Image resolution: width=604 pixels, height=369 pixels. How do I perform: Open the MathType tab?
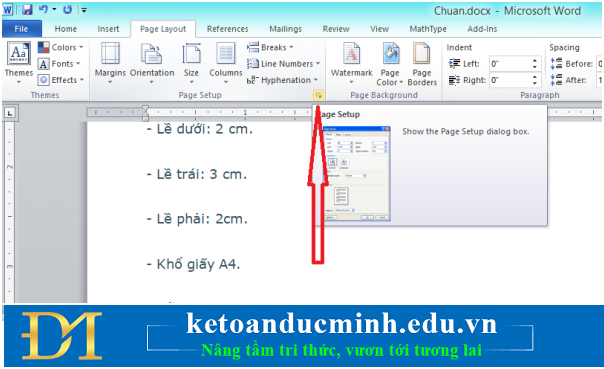click(428, 29)
